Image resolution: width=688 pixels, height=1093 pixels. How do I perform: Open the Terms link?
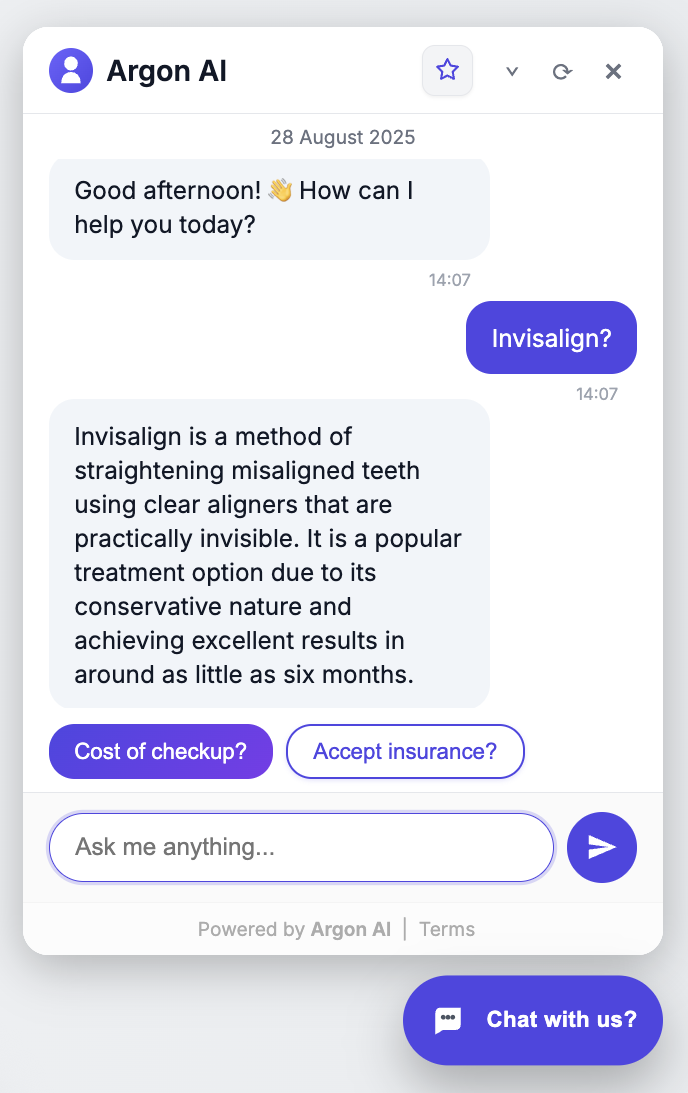click(x=446, y=929)
